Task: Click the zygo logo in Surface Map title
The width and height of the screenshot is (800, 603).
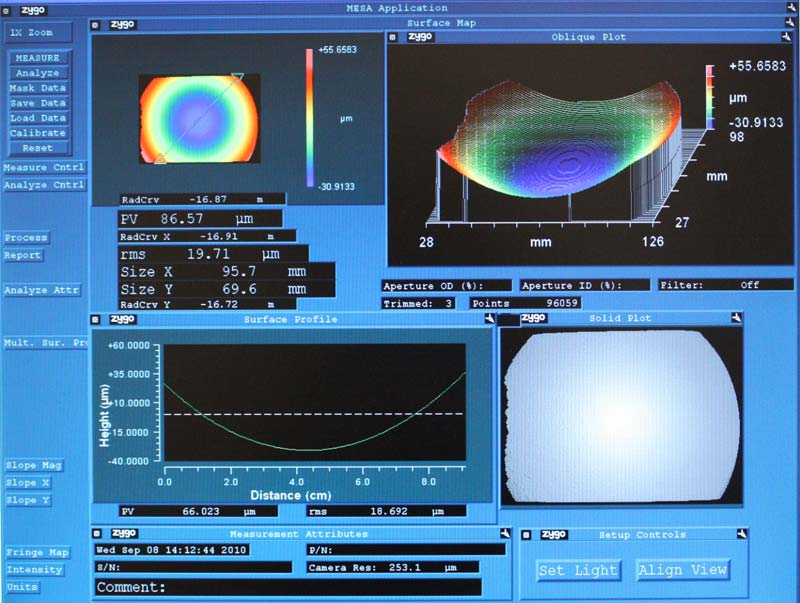Action: click(122, 24)
